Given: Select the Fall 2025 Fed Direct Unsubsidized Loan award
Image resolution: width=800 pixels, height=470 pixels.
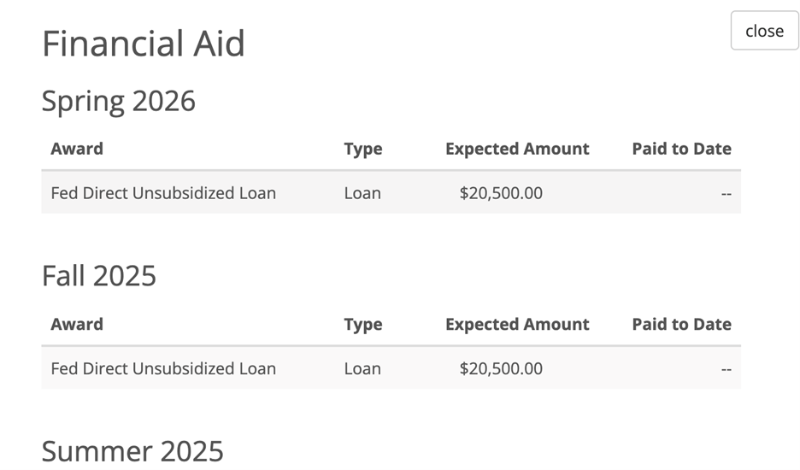Looking at the screenshot, I should [x=163, y=368].
